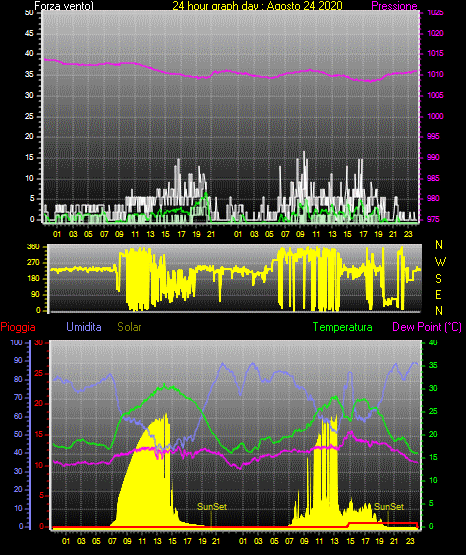This screenshot has height=555, width=466.
Task: Click the red 25 rain axis value
Action: pos(39,373)
